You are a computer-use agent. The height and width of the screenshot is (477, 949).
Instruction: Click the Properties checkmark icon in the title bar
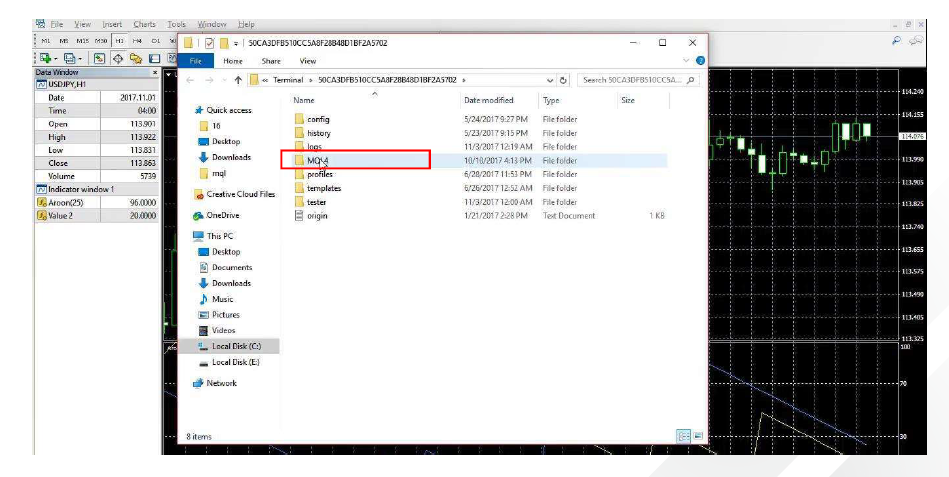point(209,43)
